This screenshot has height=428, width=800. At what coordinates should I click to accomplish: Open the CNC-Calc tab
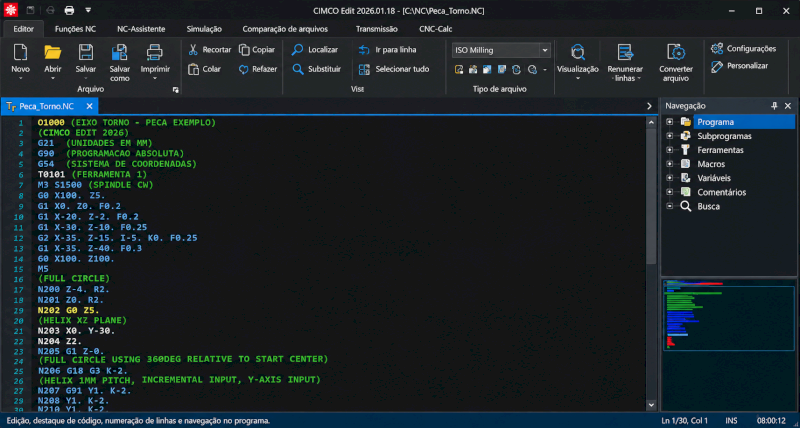coord(436,29)
